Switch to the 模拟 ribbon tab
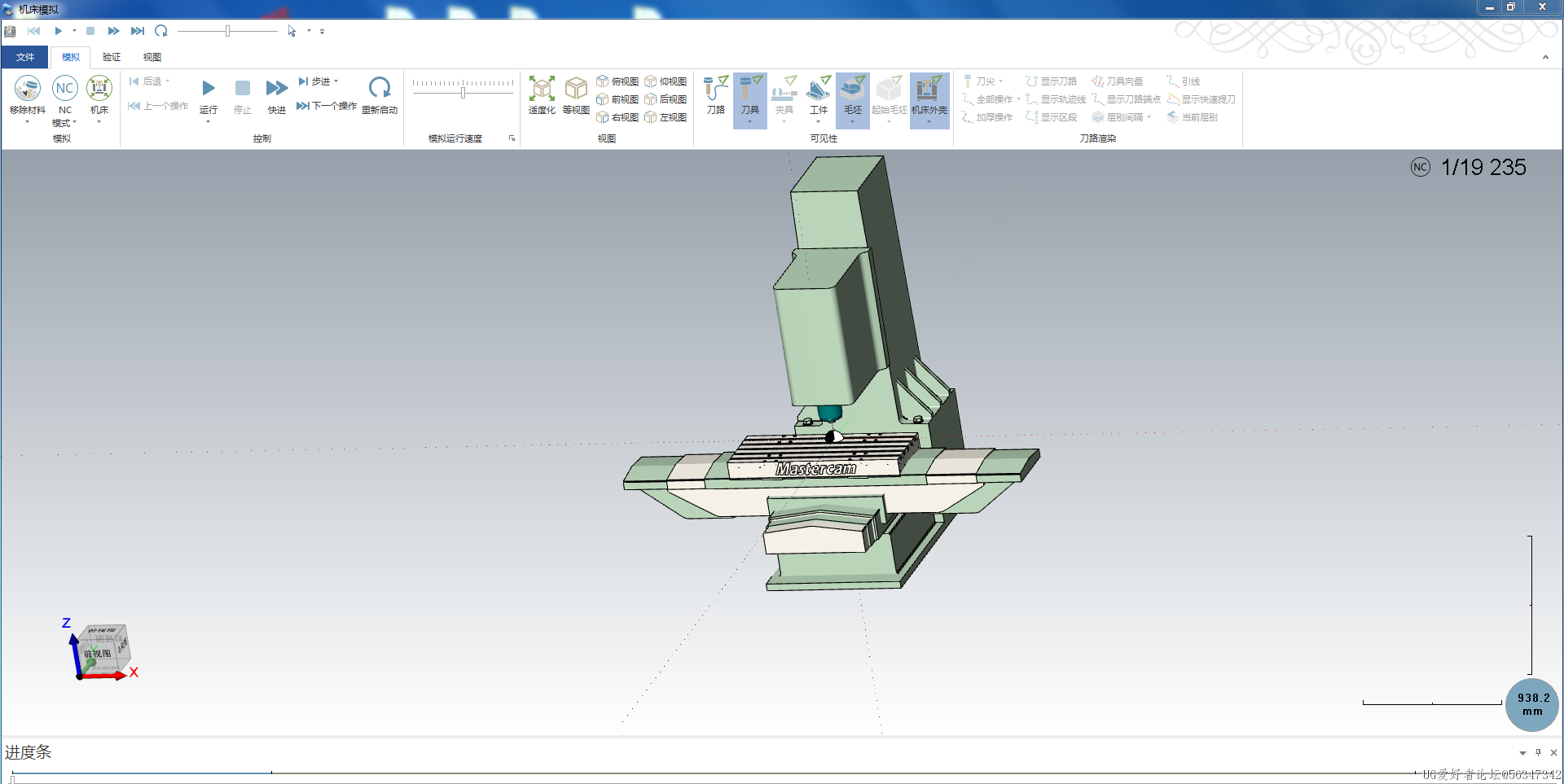 tap(71, 57)
